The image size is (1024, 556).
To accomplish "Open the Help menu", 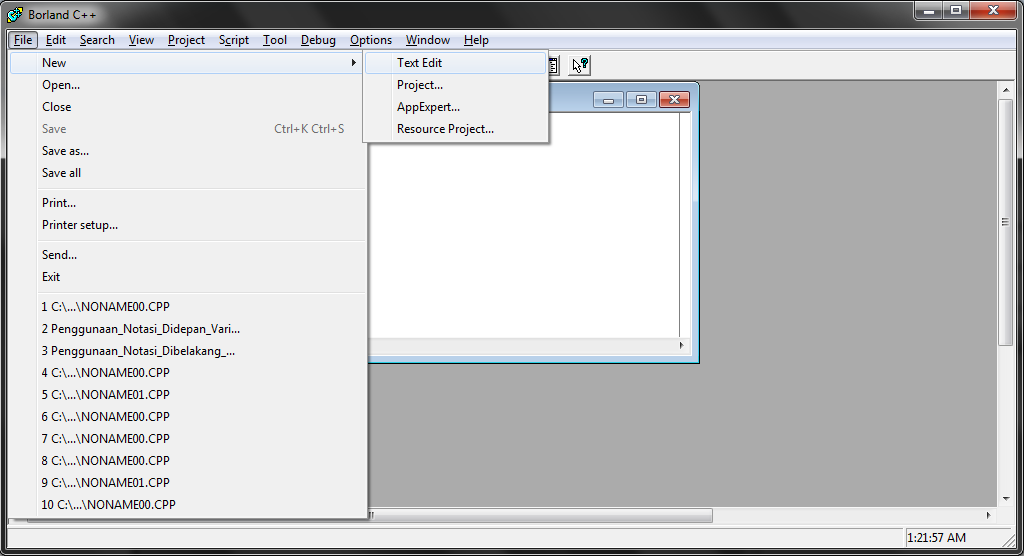I will (476, 40).
